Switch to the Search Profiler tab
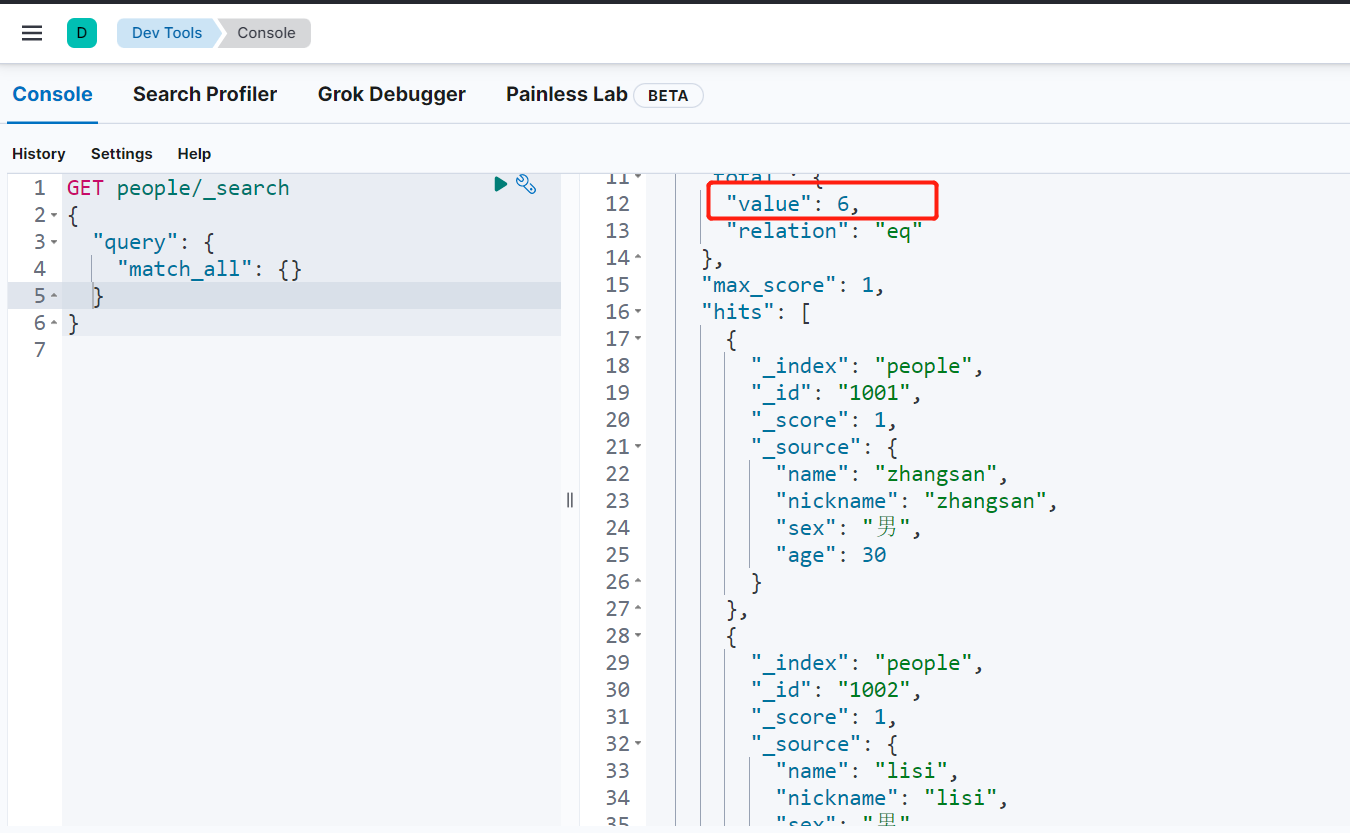Viewport: 1350px width, 833px height. point(205,94)
